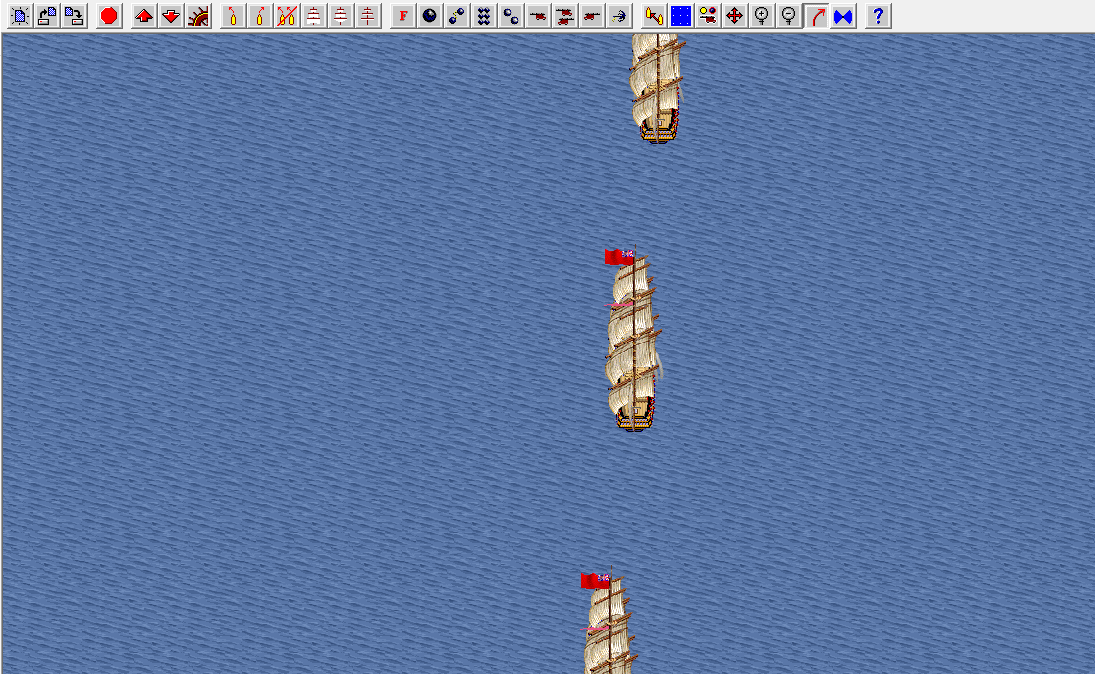Screen dimensions: 1095x674
Task: Select the battle sails mast icon
Action: [x=341, y=16]
